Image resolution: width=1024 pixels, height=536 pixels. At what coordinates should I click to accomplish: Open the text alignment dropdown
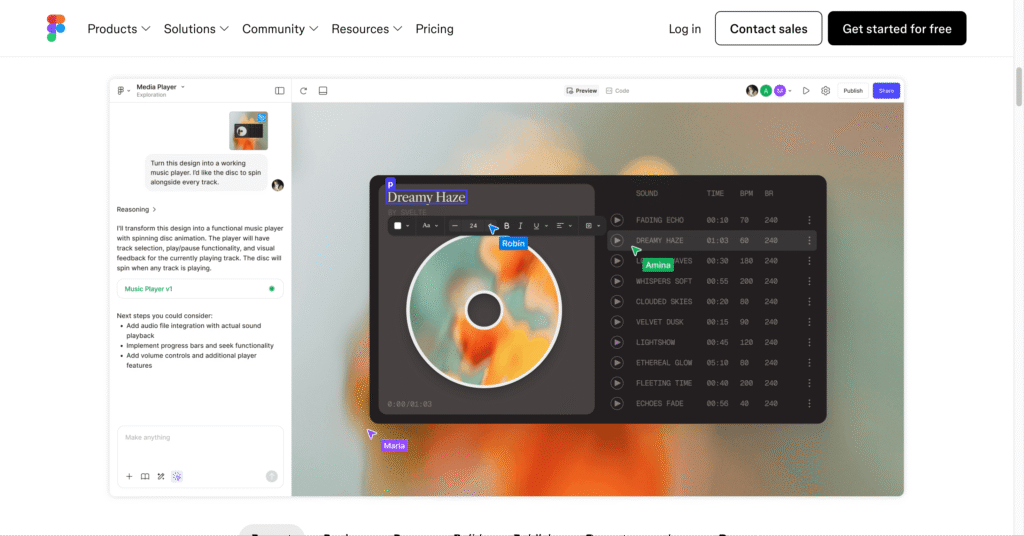(x=564, y=226)
